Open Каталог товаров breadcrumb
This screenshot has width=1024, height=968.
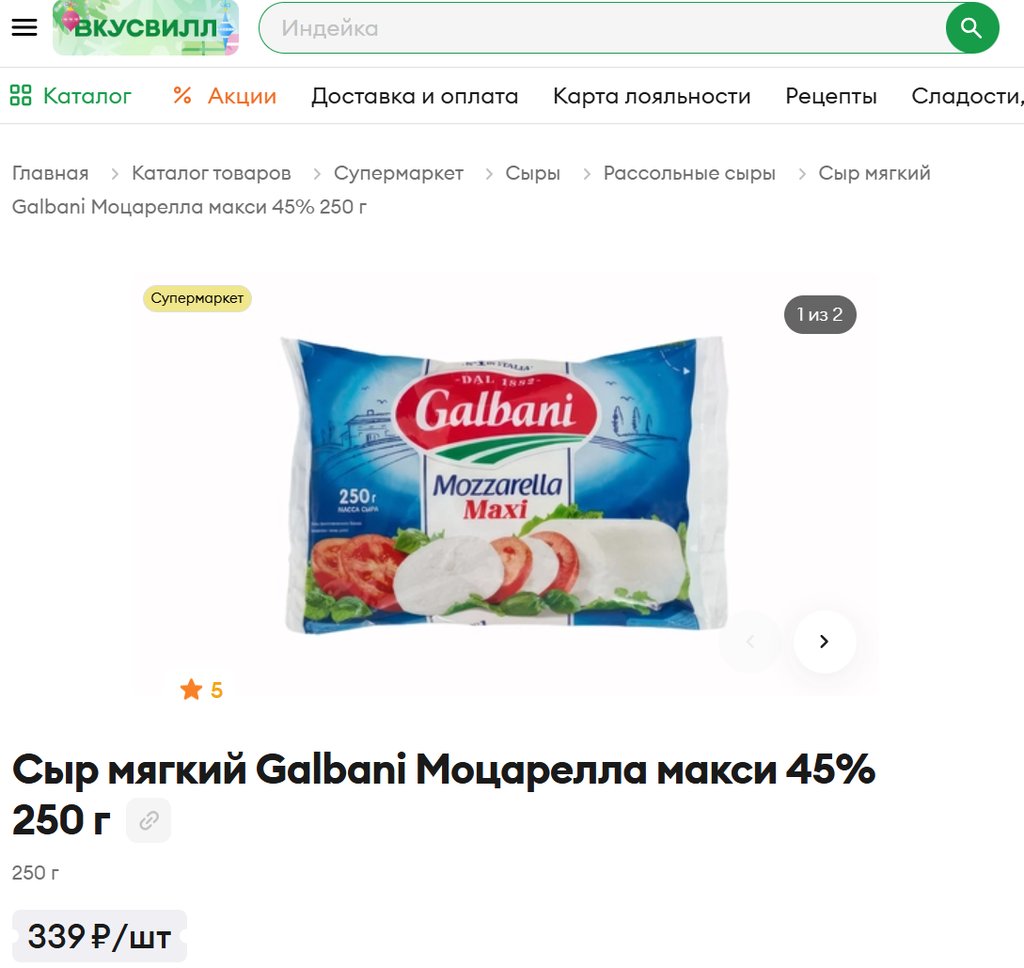point(211,173)
